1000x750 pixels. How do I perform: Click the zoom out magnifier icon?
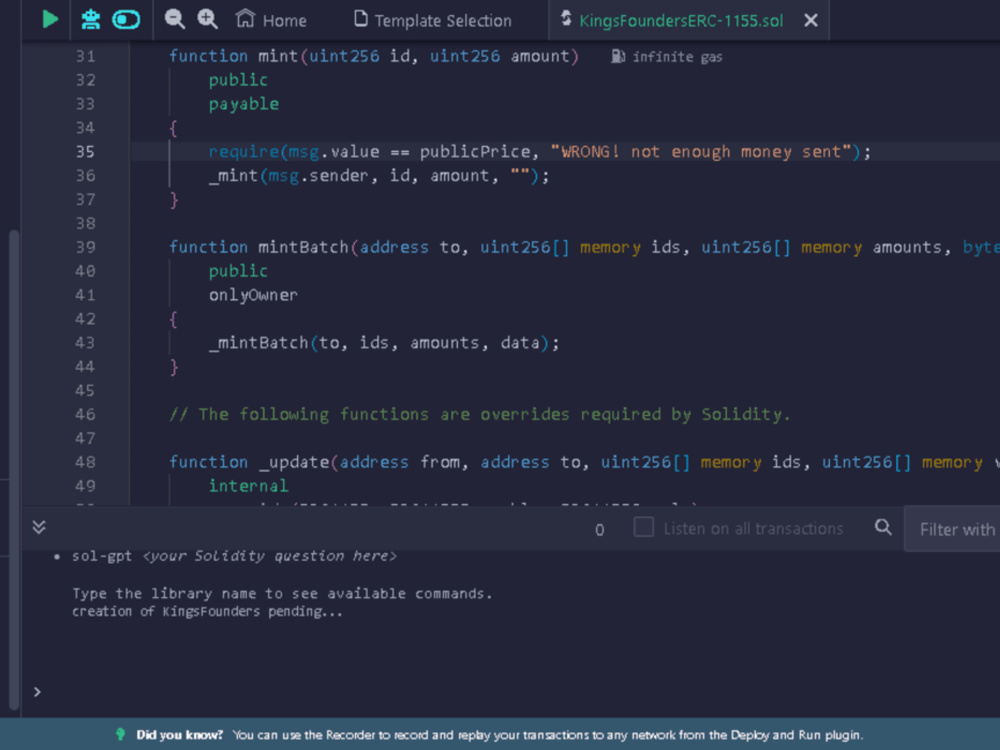tap(174, 19)
